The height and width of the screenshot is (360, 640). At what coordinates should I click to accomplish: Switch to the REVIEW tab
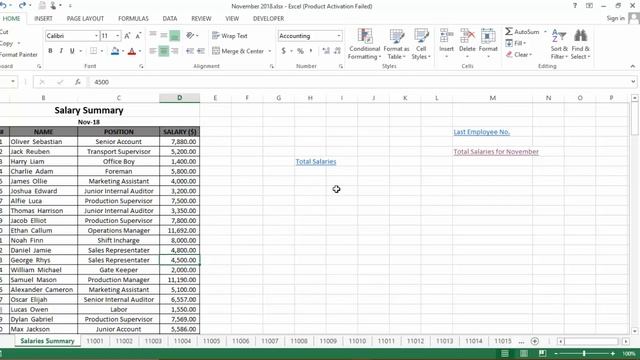(x=201, y=18)
